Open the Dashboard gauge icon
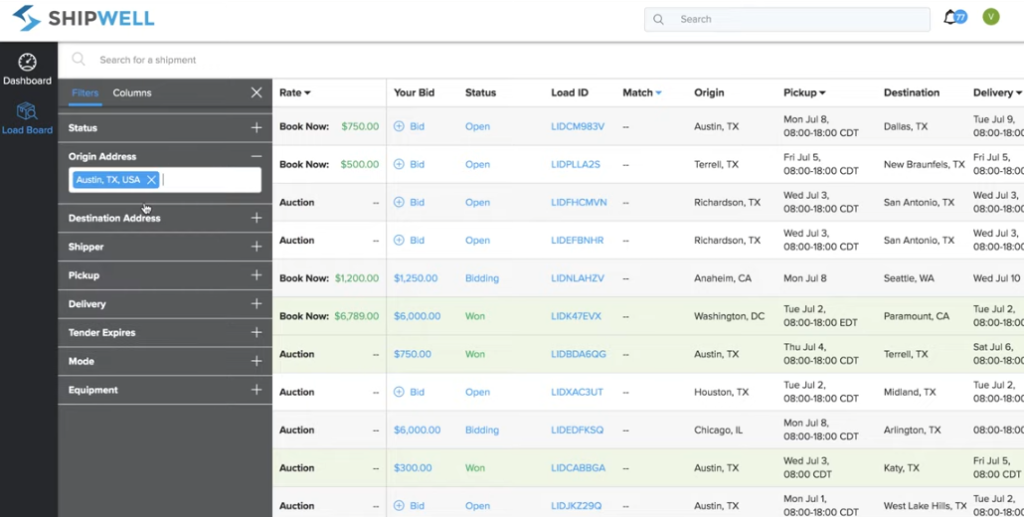The height and width of the screenshot is (517, 1024). pyautogui.click(x=27, y=63)
